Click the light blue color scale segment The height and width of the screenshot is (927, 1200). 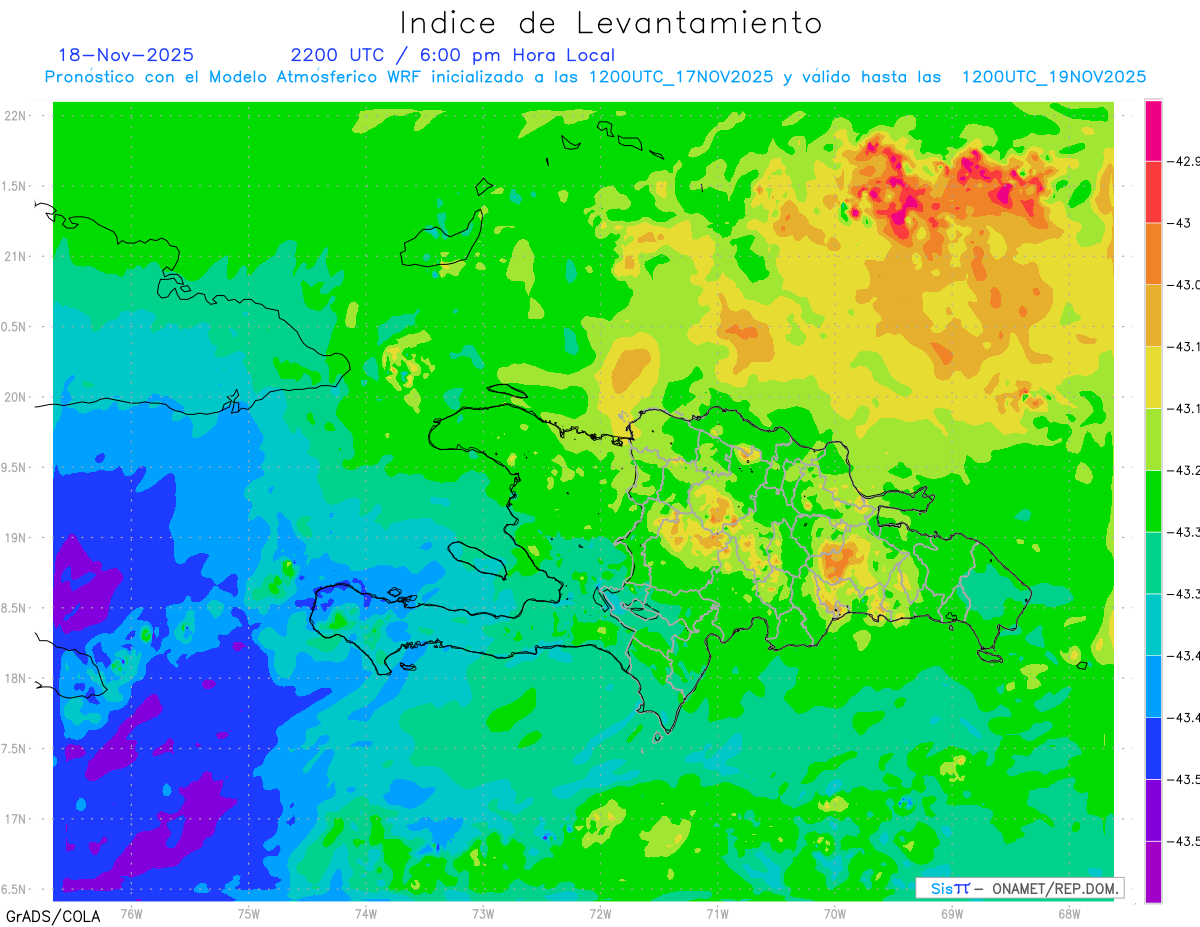[x=1153, y=686]
